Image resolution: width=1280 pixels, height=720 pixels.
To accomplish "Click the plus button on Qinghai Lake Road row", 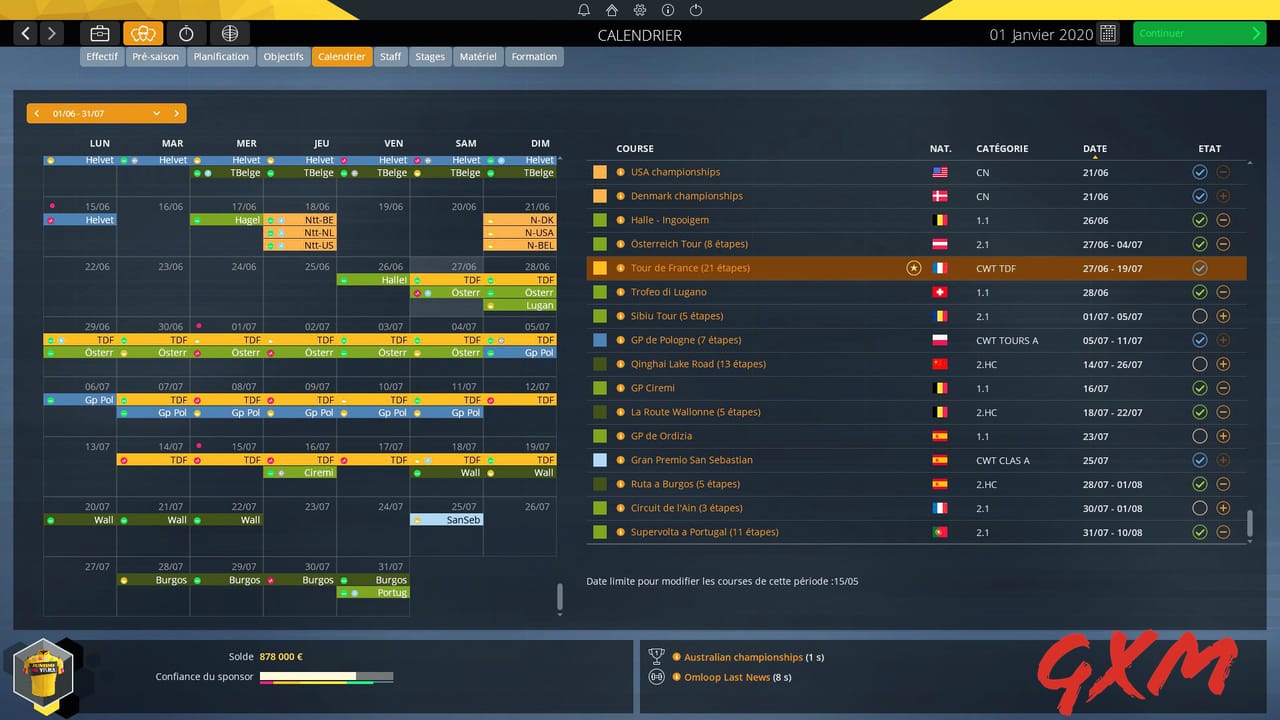I will tap(1223, 364).
